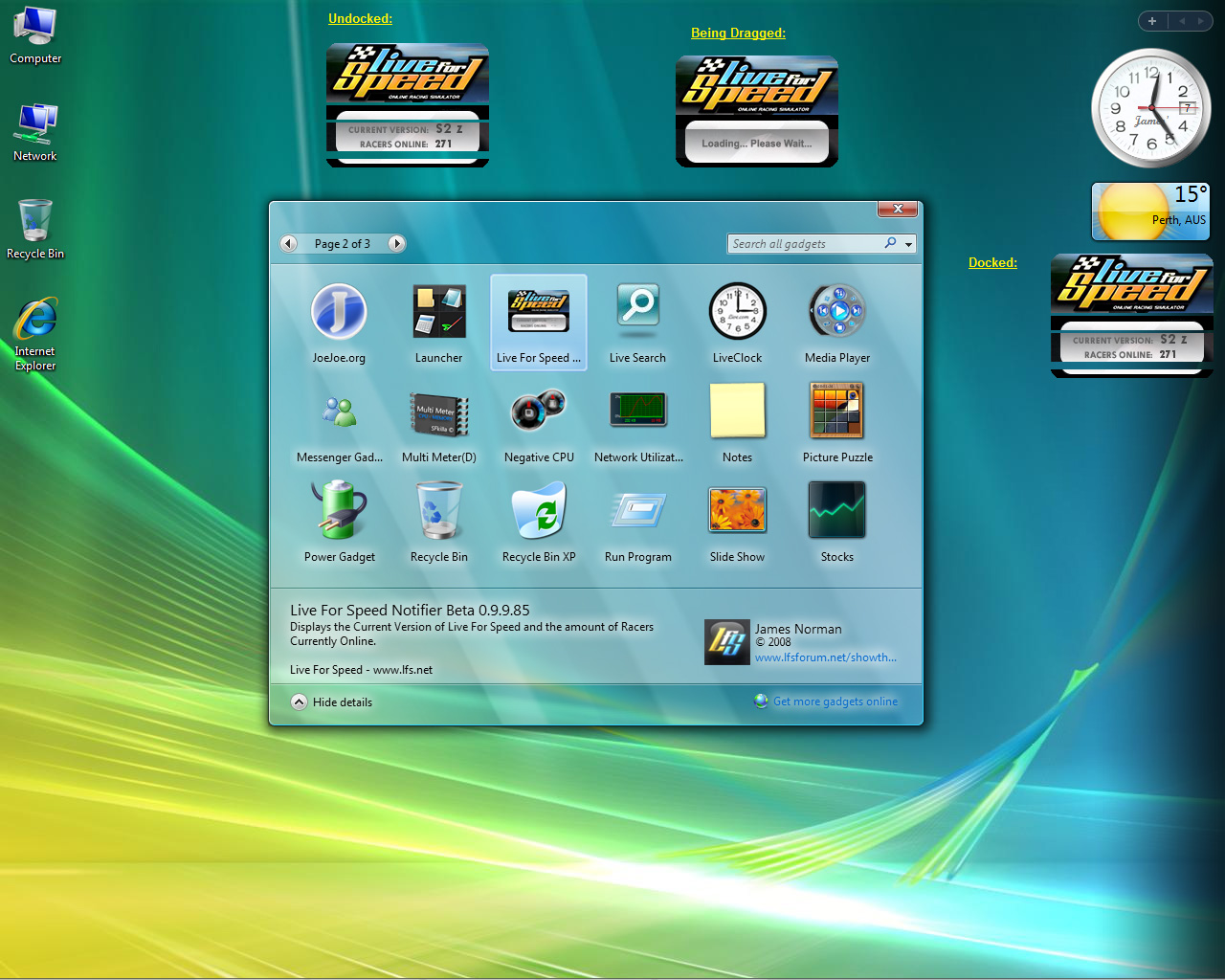Click the search magnifier icon
1225x980 pixels.
[x=891, y=243]
